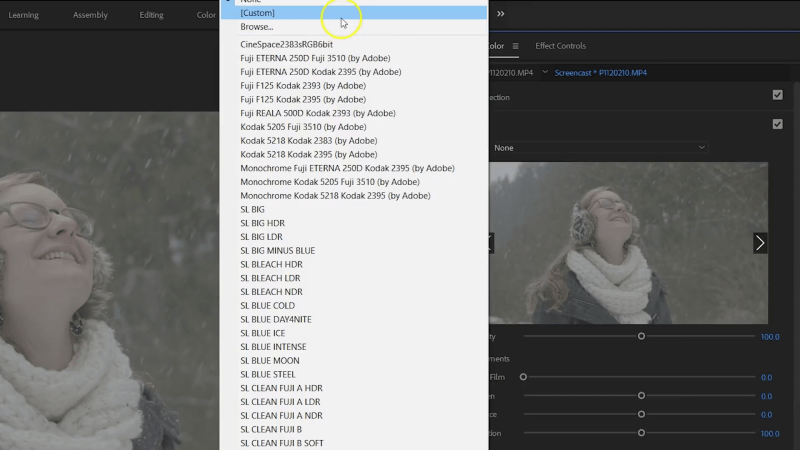
Task: Open the workspace overflow chevrons menu
Action: click(501, 14)
